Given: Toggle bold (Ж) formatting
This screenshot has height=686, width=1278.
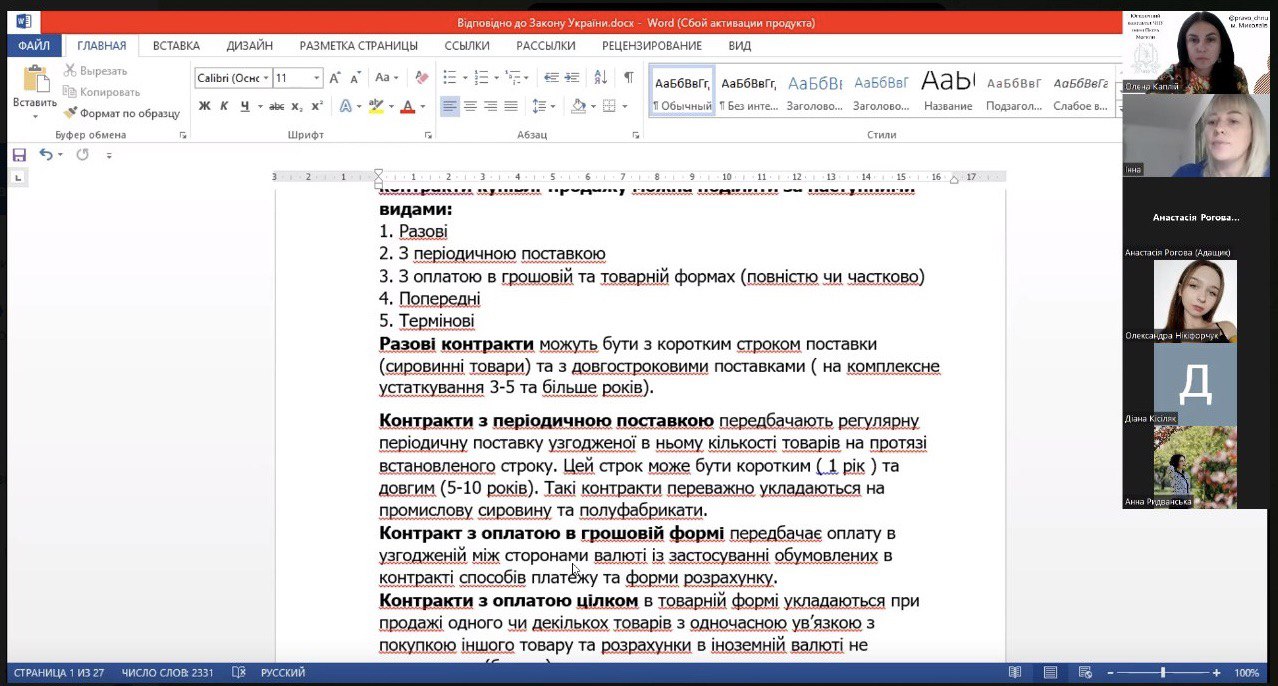Looking at the screenshot, I should point(204,106).
